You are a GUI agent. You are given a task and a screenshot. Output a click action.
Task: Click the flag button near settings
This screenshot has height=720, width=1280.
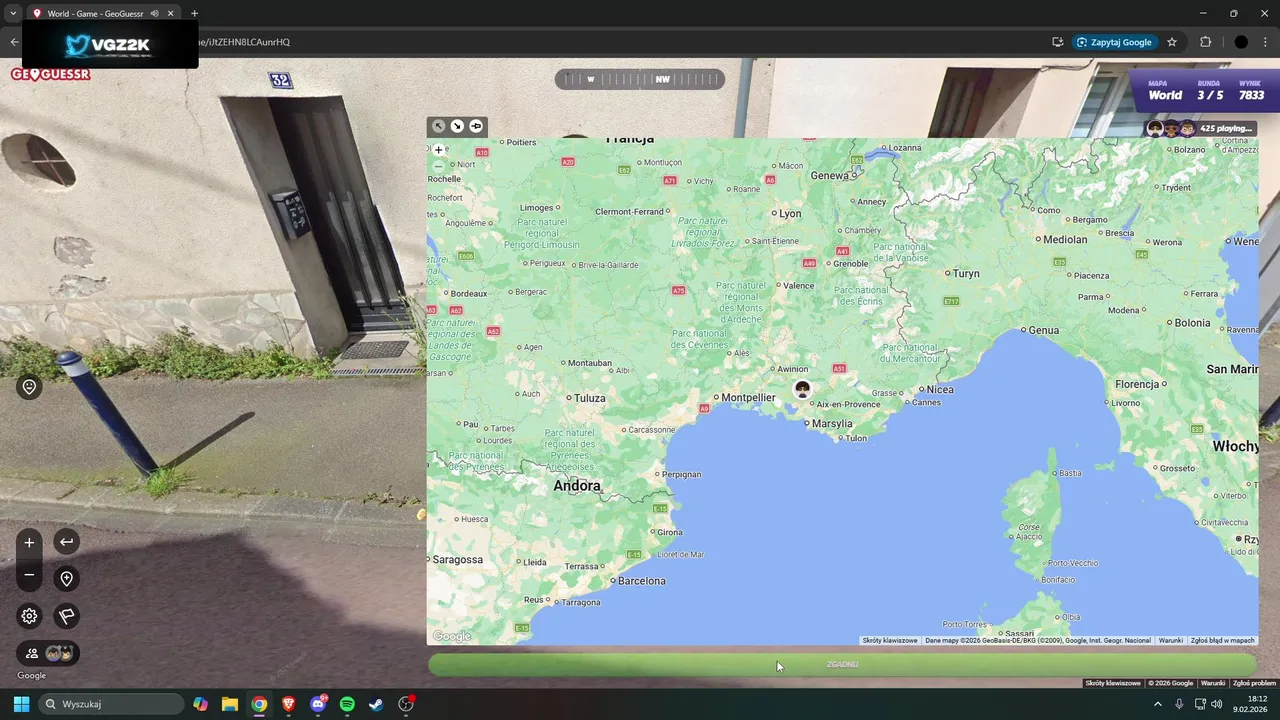(66, 616)
